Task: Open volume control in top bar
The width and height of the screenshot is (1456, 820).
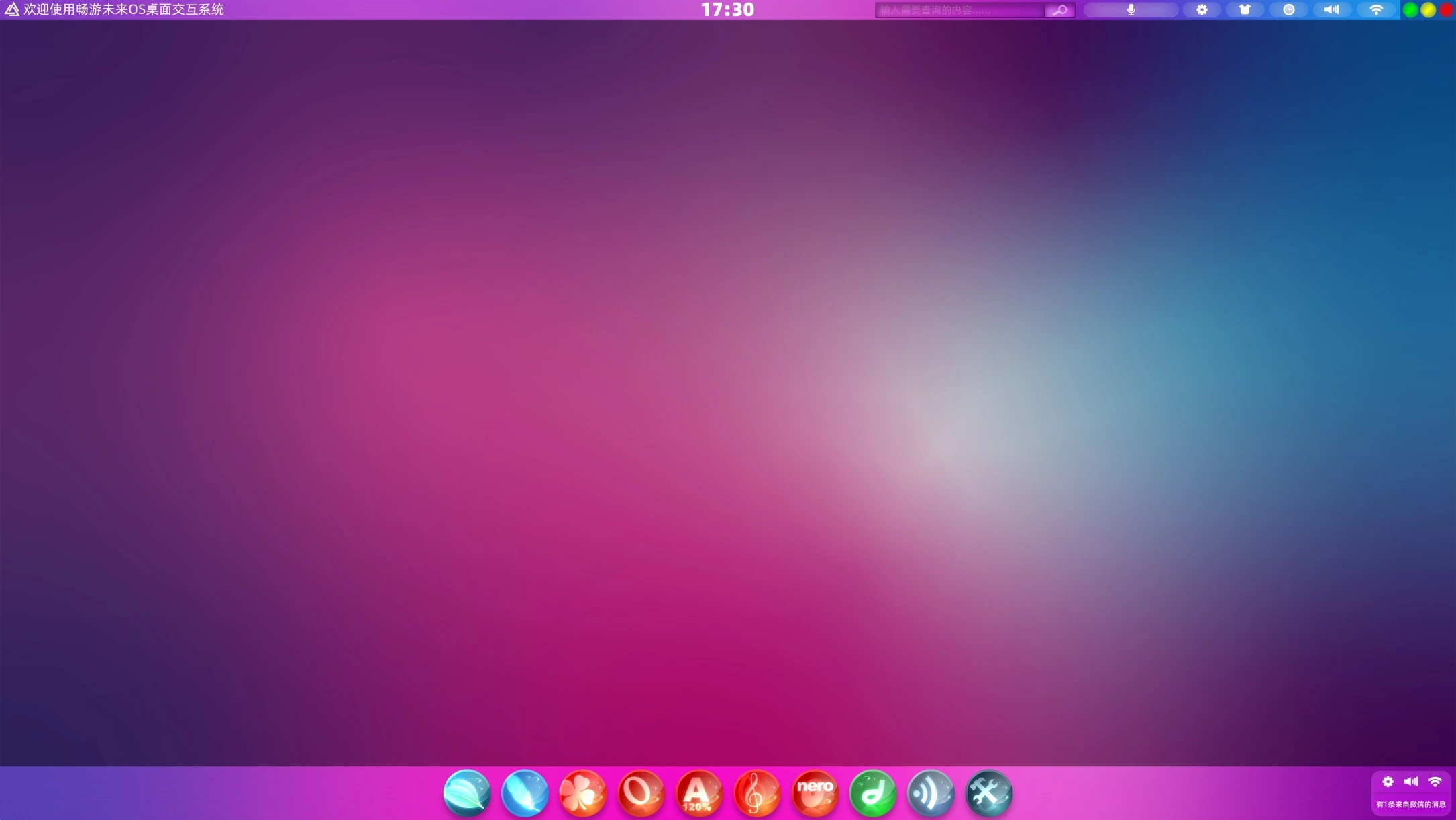Action: [1333, 10]
